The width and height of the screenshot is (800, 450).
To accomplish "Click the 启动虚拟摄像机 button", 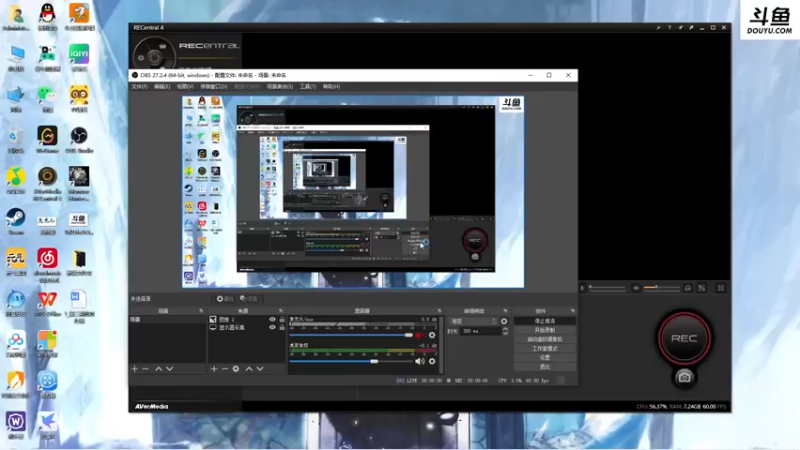I will 545,339.
